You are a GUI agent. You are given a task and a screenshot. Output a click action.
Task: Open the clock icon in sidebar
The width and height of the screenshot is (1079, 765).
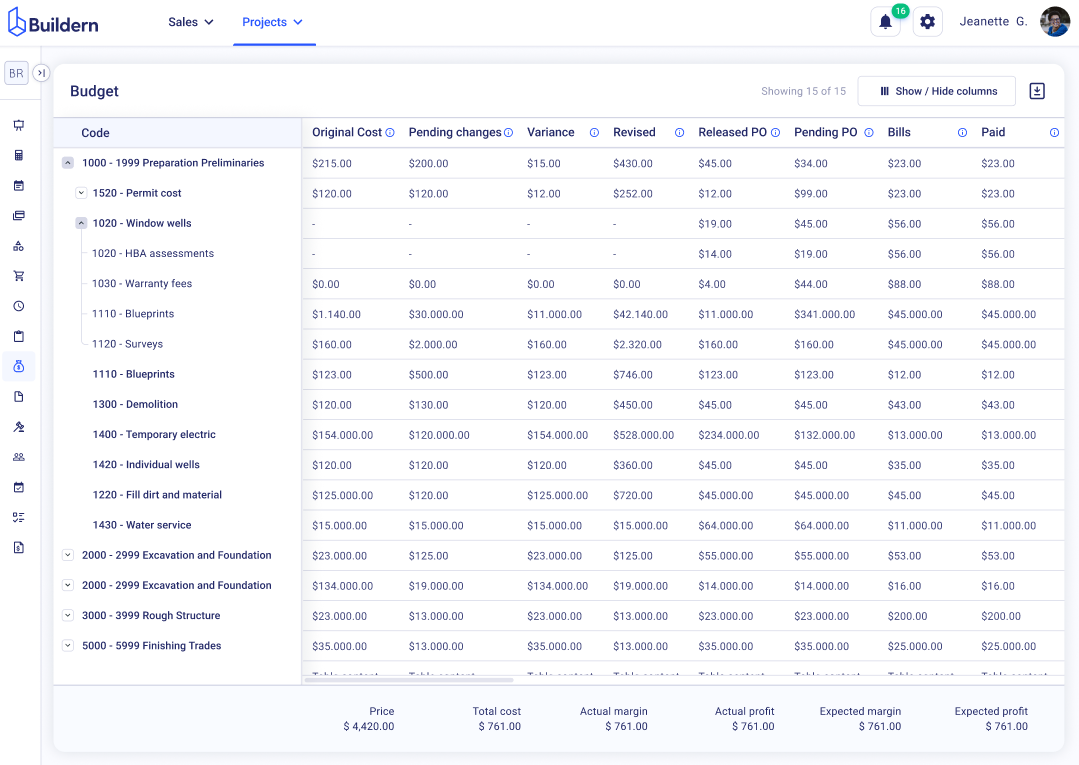coord(18,306)
